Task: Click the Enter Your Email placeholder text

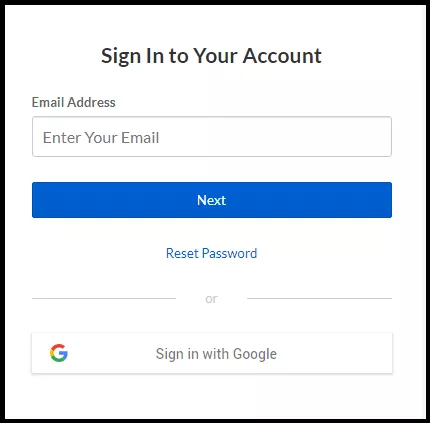Action: click(x=101, y=138)
